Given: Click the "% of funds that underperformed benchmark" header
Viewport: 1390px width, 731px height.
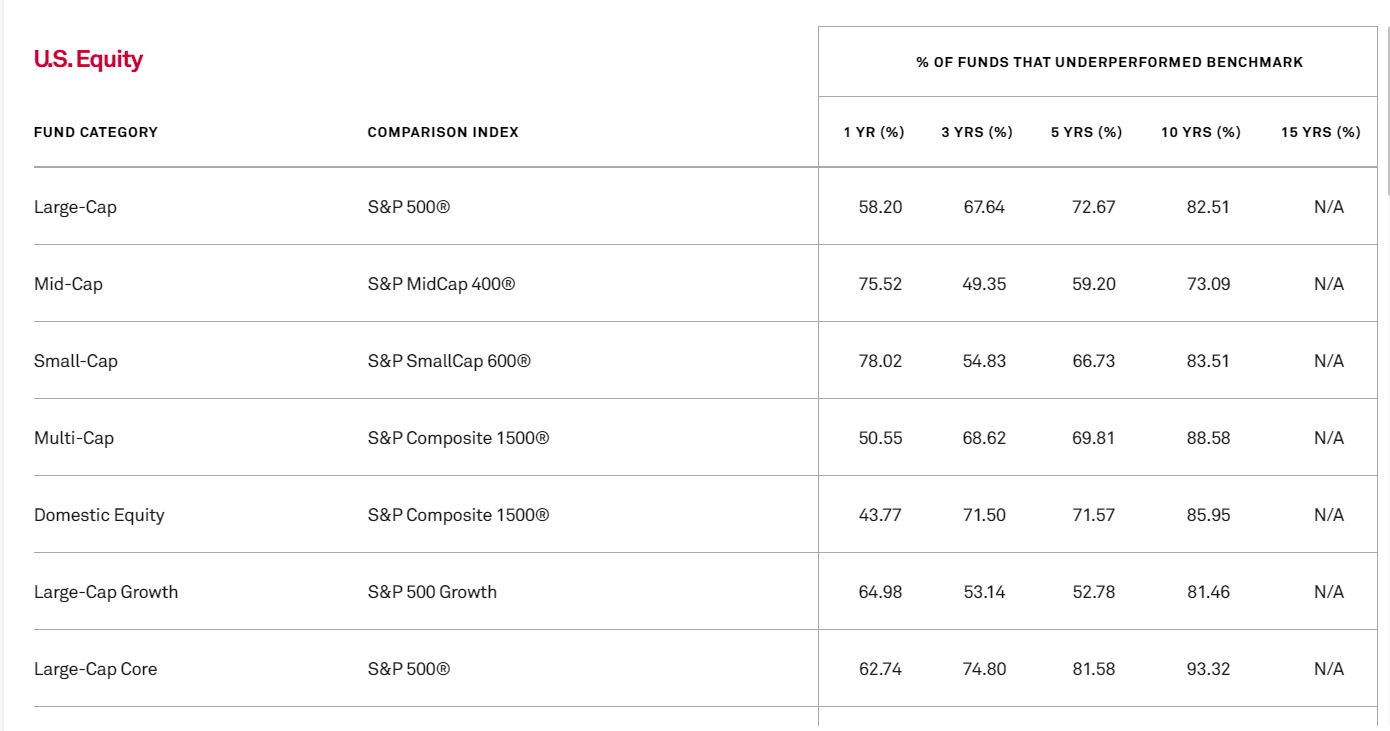Looking at the screenshot, I should click(x=1110, y=62).
